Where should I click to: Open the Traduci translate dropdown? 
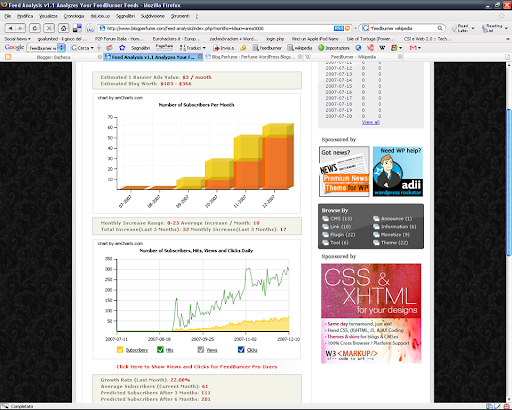(x=204, y=48)
